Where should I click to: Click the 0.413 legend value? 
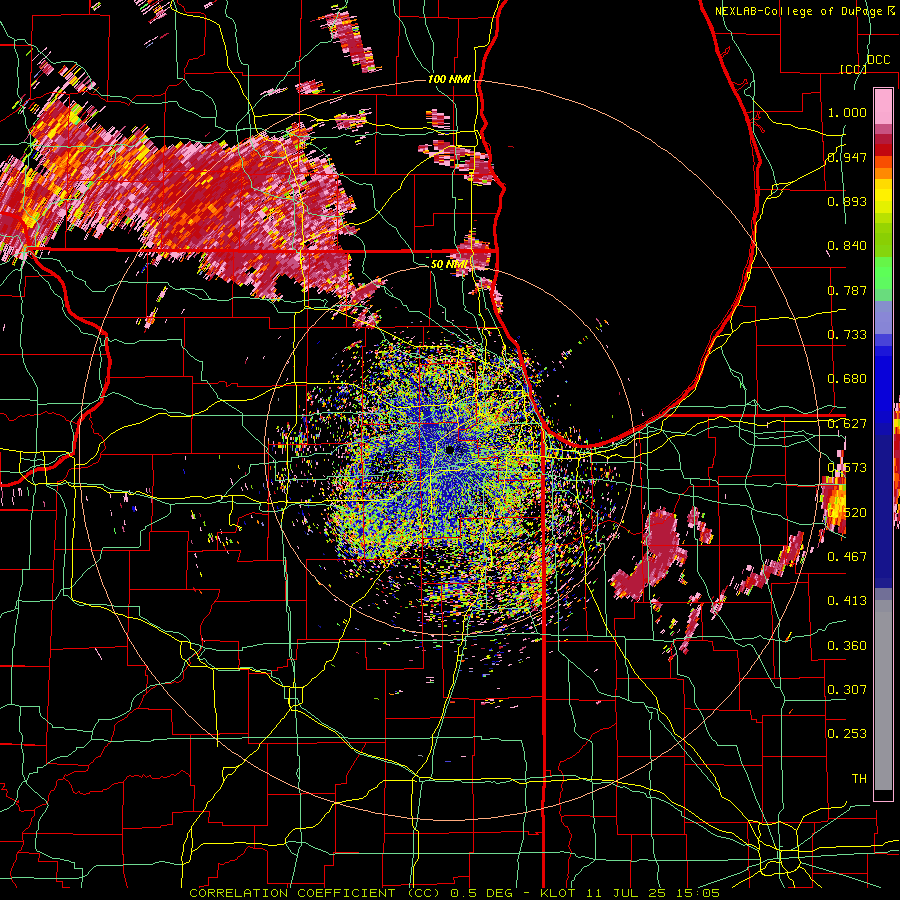[x=847, y=601]
